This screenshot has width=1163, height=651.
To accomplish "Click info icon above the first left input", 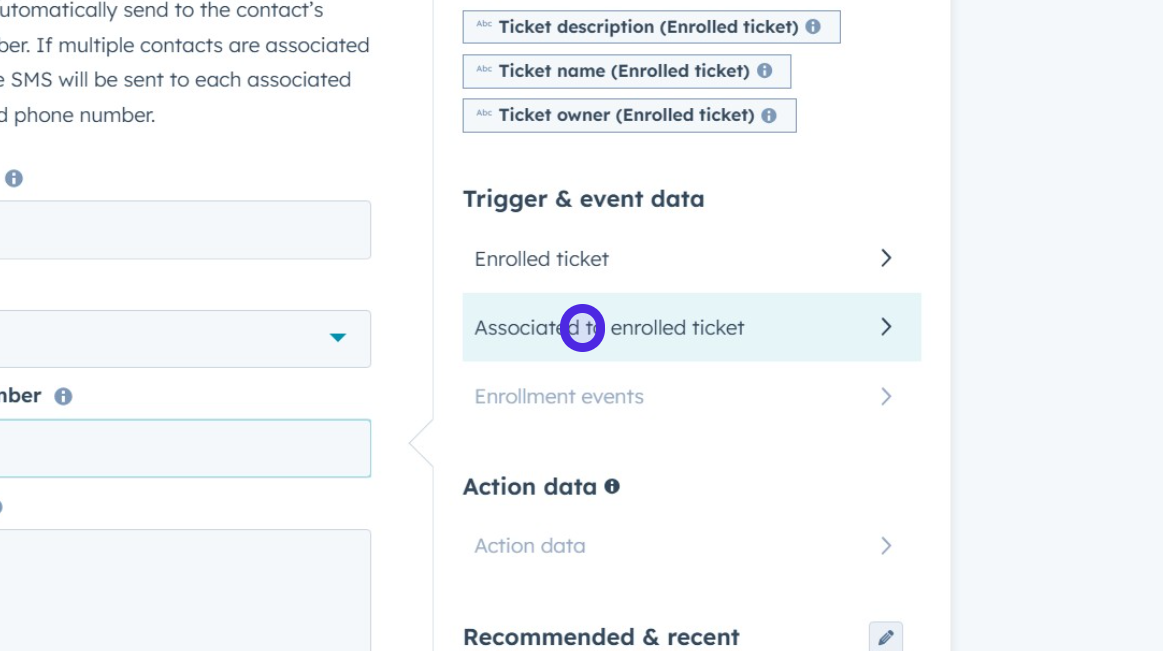I will [x=14, y=178].
